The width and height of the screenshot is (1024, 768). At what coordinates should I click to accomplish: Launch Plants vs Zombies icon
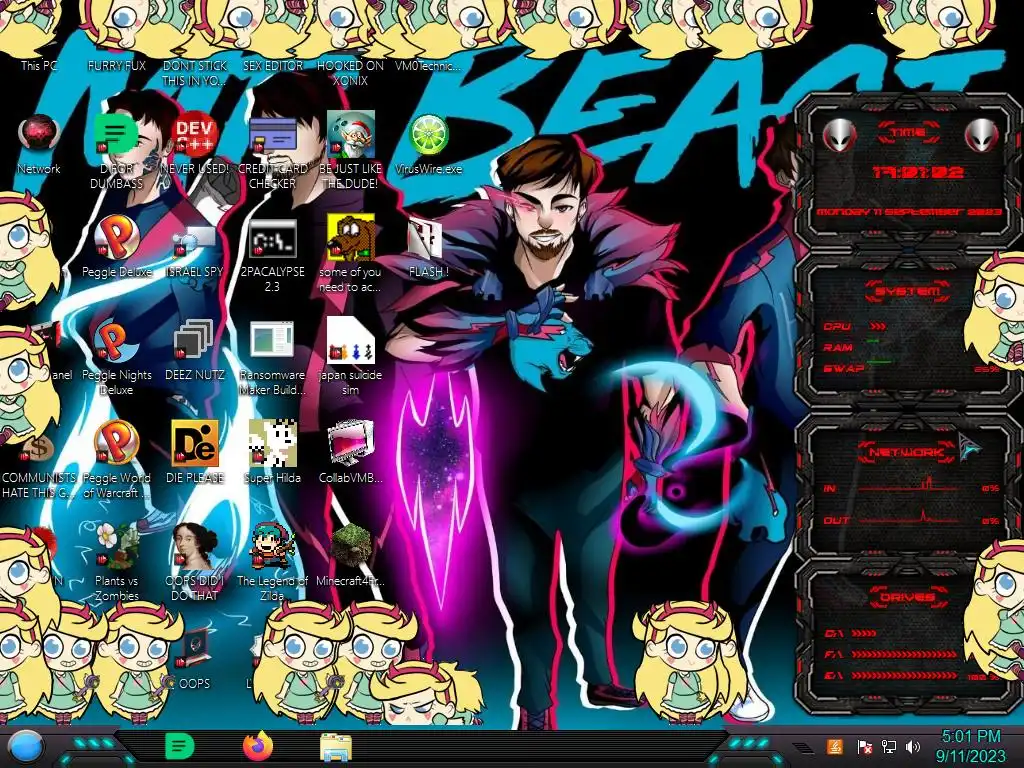tap(116, 546)
